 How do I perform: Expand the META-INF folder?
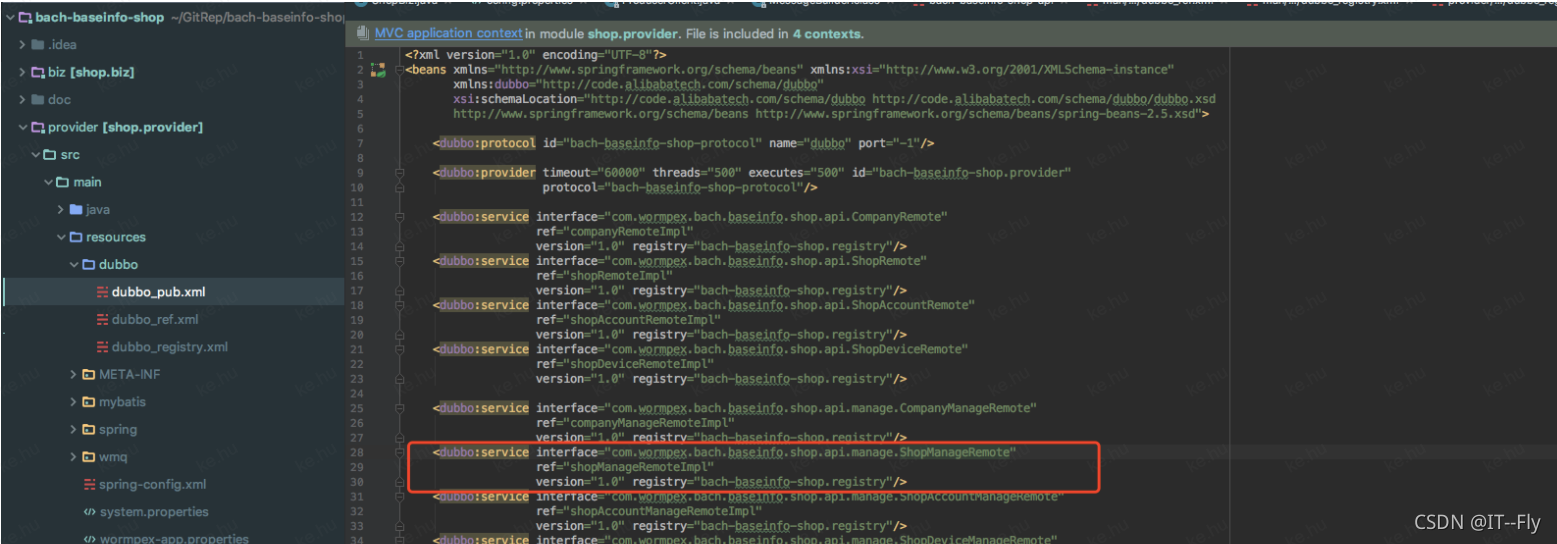[74, 374]
